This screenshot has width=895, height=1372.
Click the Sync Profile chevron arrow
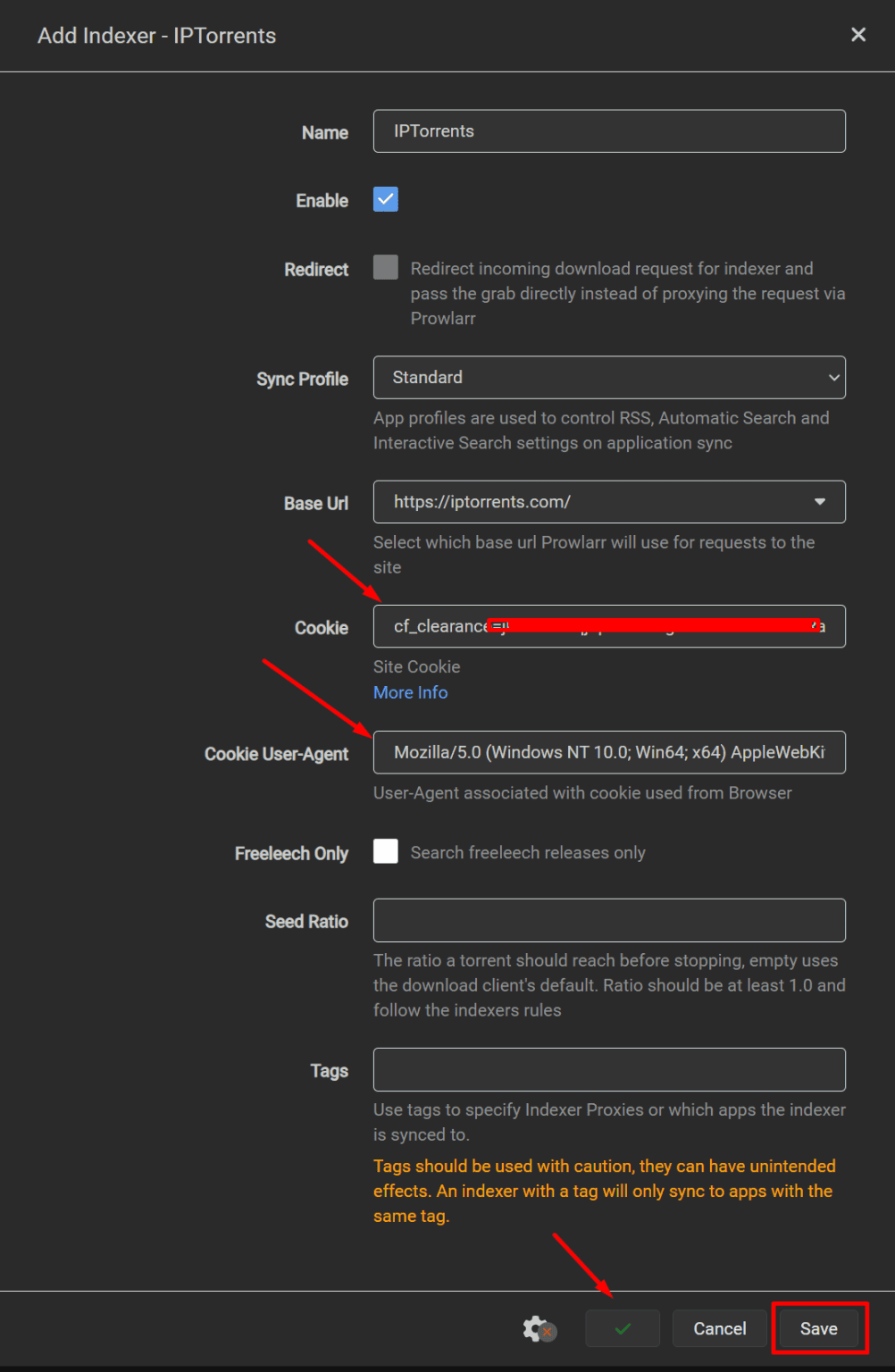point(833,378)
